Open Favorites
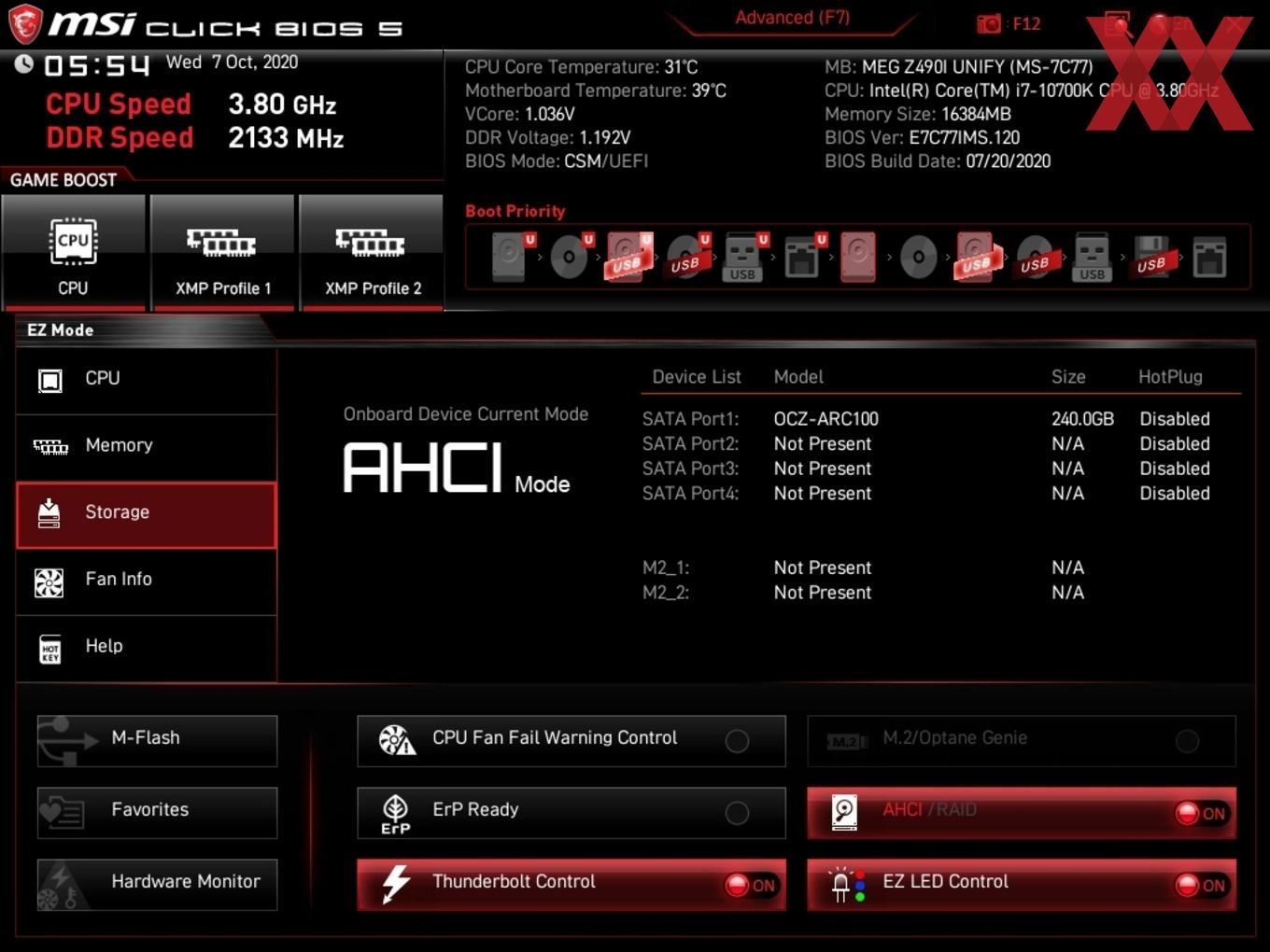This screenshot has height=952, width=1270. tap(157, 813)
